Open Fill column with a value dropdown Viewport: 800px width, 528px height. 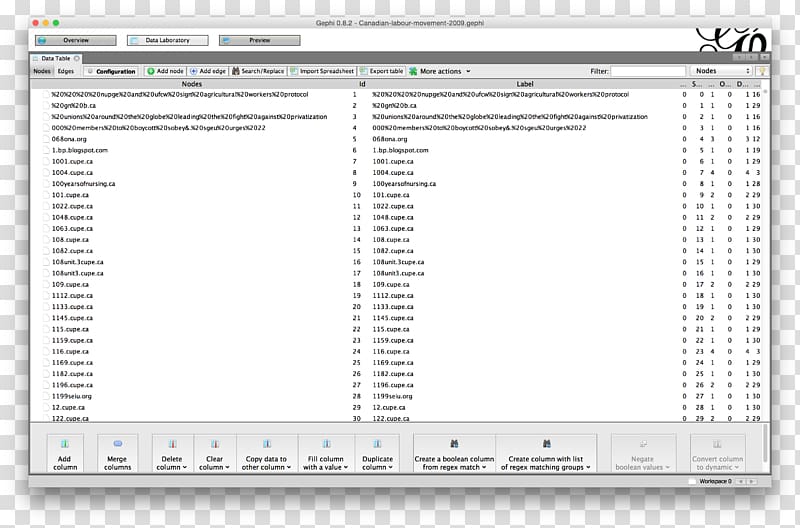pos(326,453)
